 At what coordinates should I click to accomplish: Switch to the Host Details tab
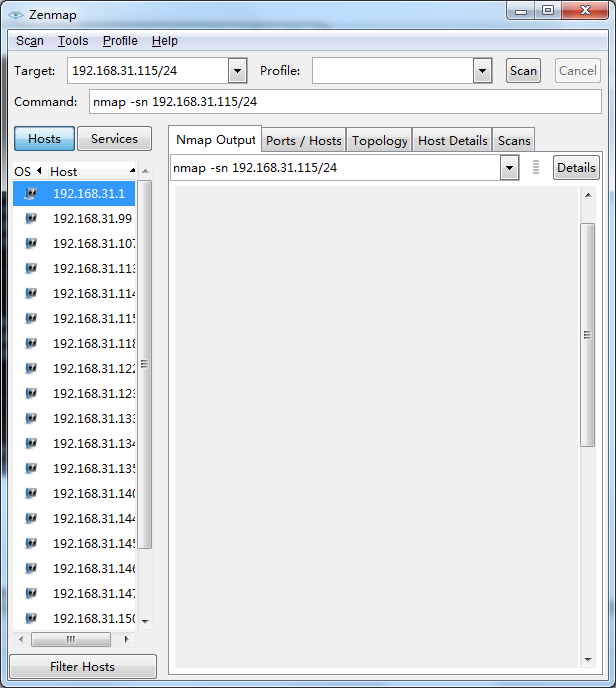click(452, 140)
